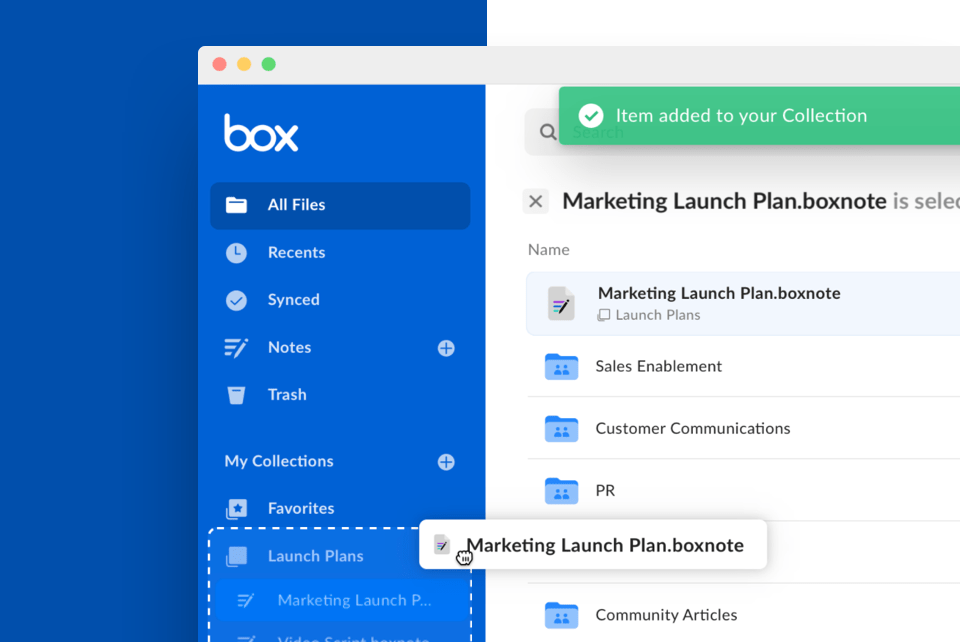Sort files by the Name column header
Screen dimensions: 960x642
click(548, 249)
